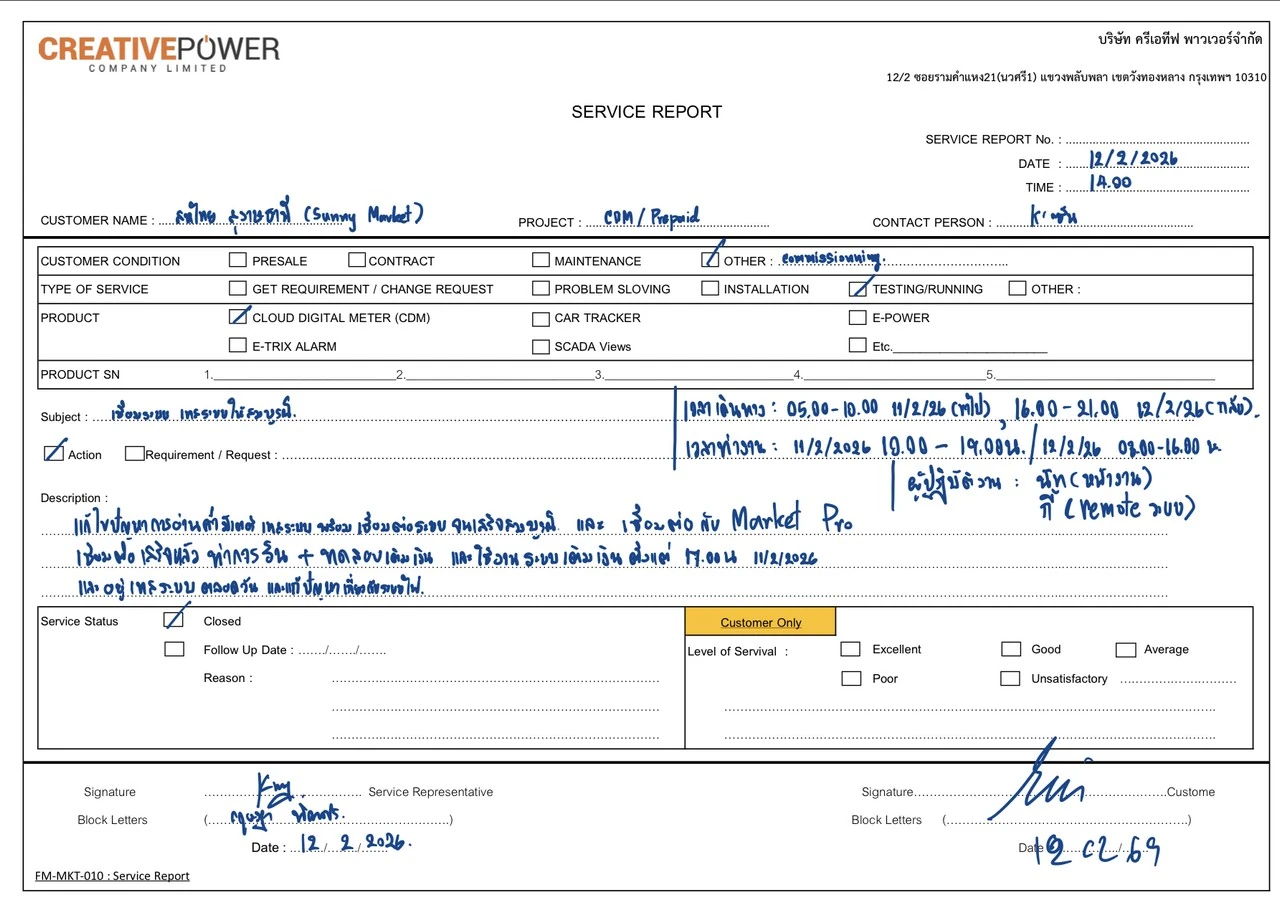
Task: Click the Creative Power company logo
Action: 159,53
